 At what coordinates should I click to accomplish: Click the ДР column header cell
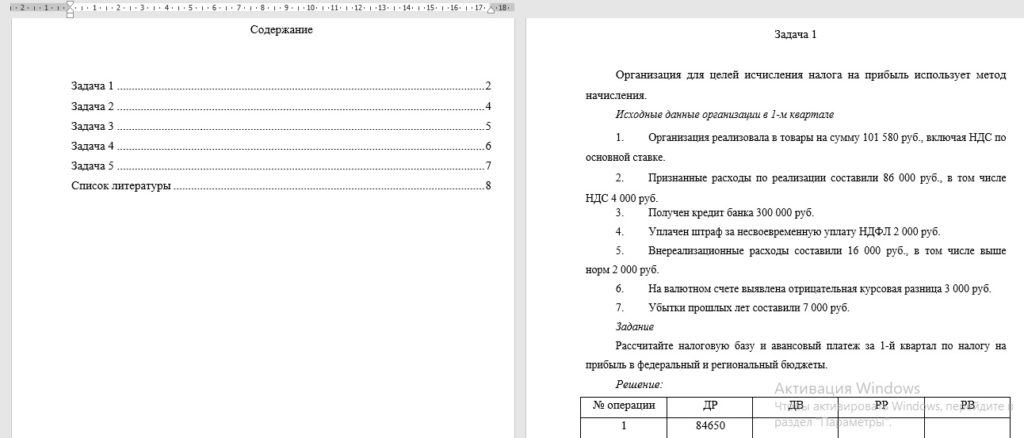(710, 405)
